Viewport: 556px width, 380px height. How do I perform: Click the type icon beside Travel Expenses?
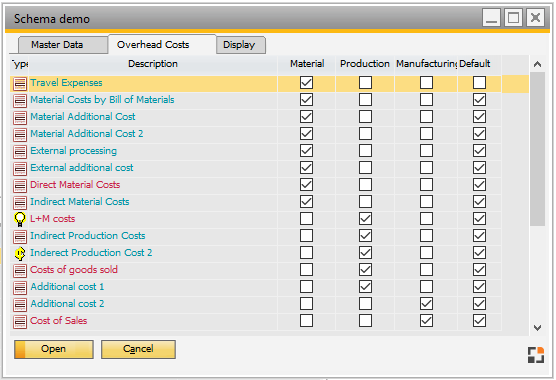pyautogui.click(x=20, y=84)
